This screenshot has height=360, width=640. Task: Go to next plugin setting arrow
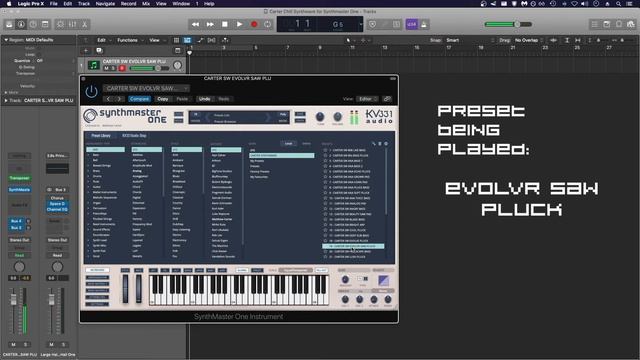119,99
